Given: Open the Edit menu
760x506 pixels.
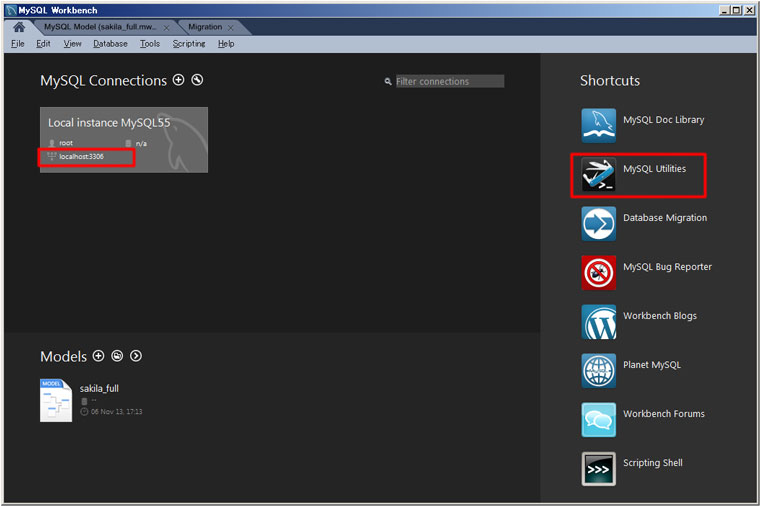Looking at the screenshot, I should (x=43, y=44).
